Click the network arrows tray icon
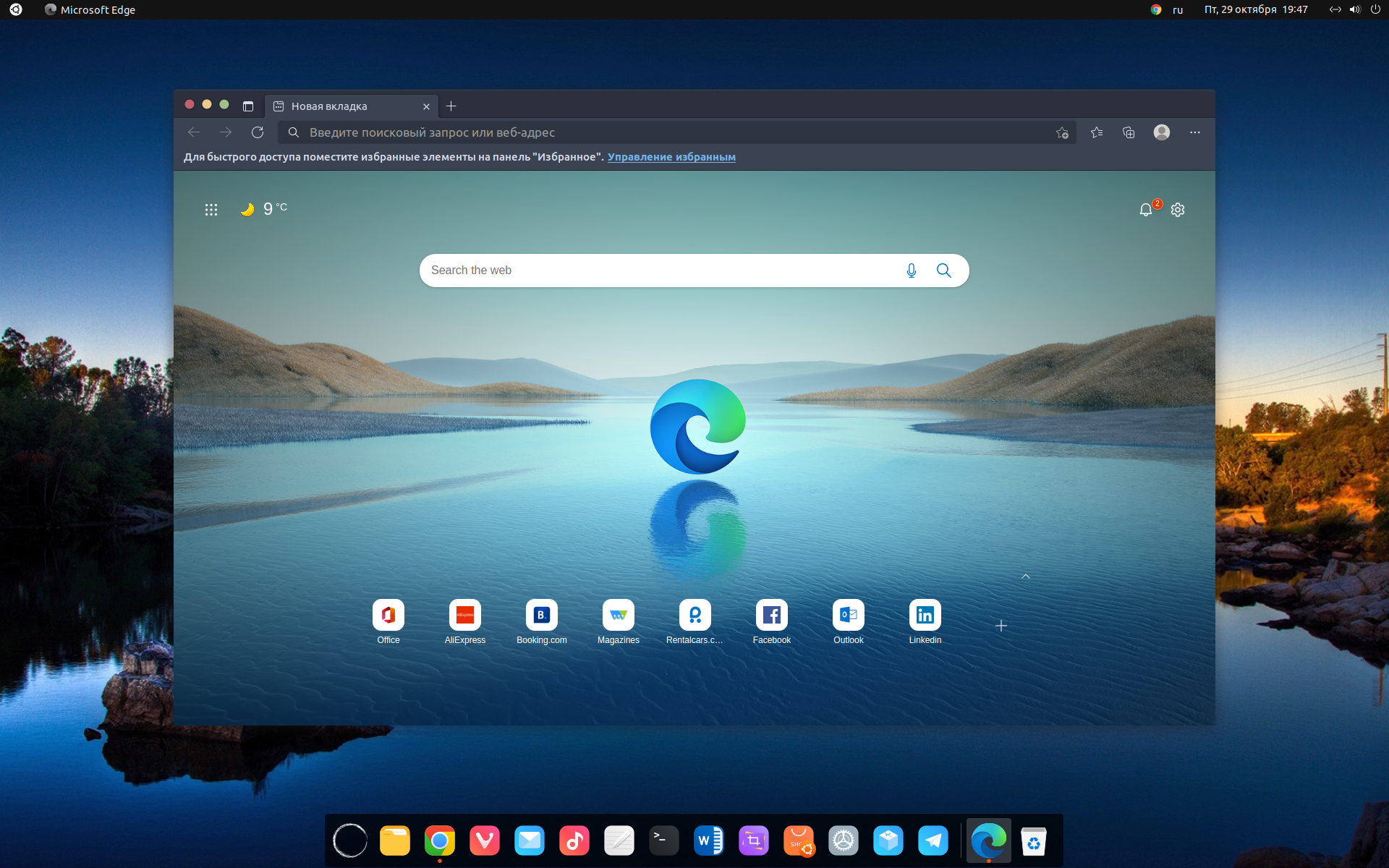The image size is (1389, 868). pos(1335,10)
